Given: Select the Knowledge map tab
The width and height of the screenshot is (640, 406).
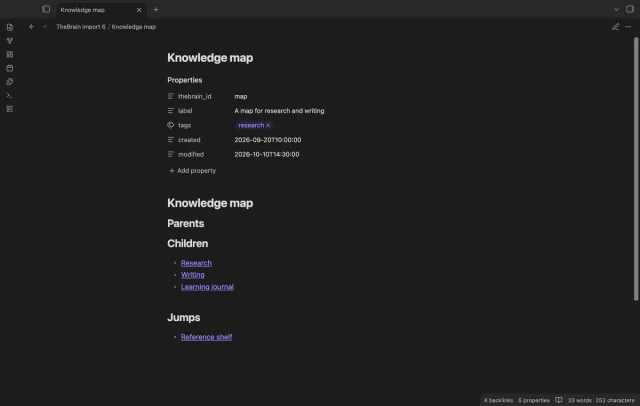Looking at the screenshot, I should [x=100, y=10].
